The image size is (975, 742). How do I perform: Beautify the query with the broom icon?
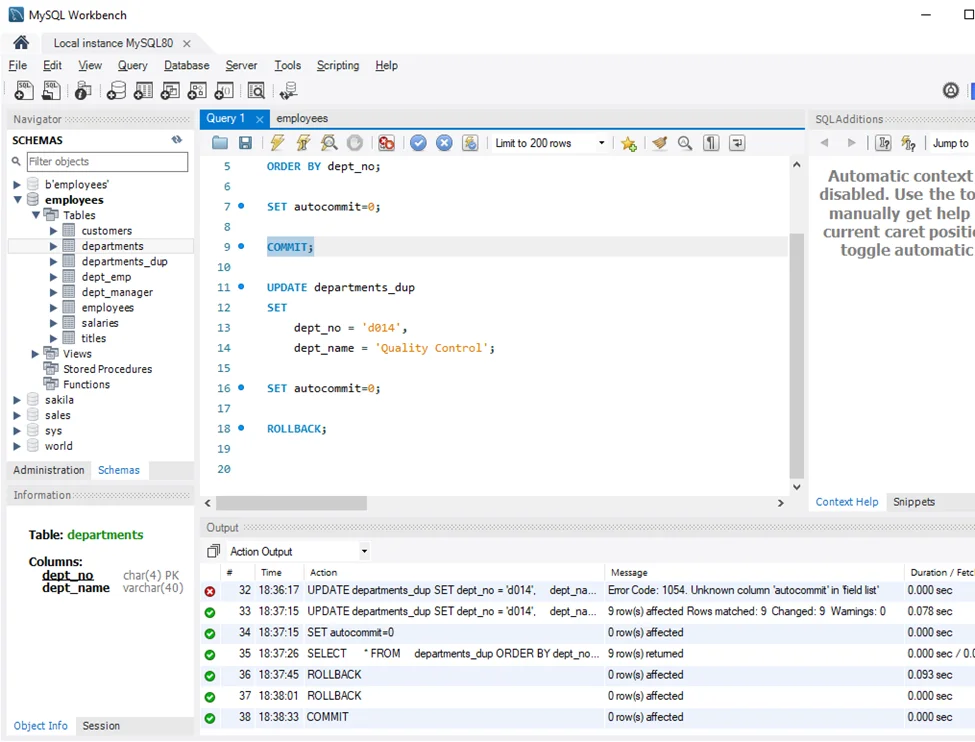[659, 143]
